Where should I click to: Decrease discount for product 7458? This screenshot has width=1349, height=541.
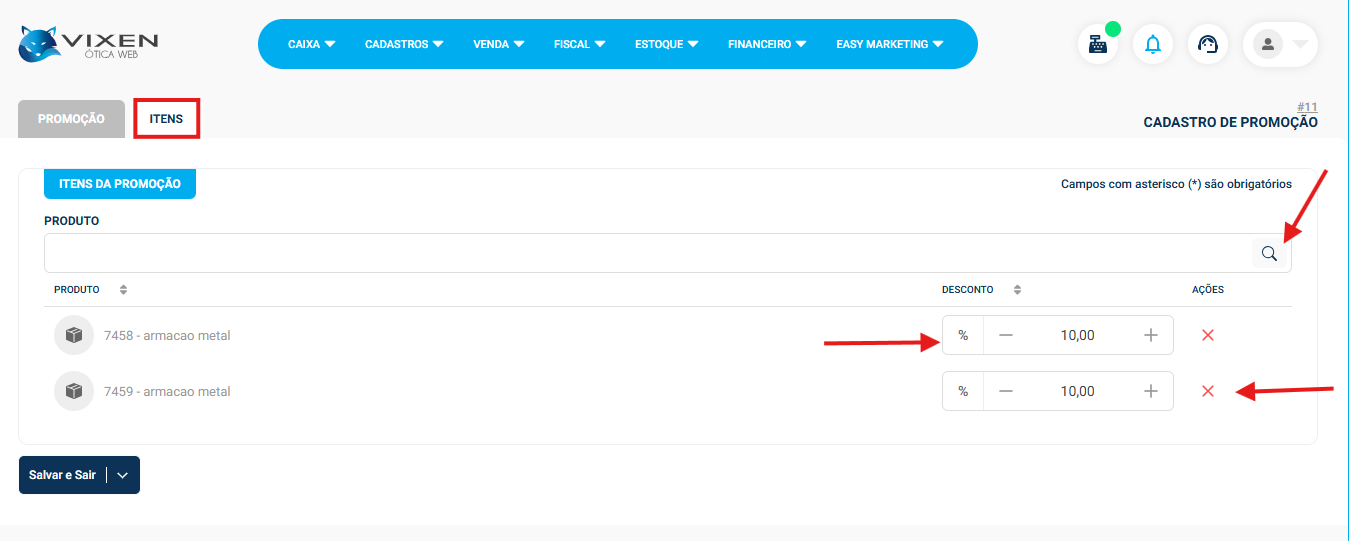pyautogui.click(x=1006, y=335)
